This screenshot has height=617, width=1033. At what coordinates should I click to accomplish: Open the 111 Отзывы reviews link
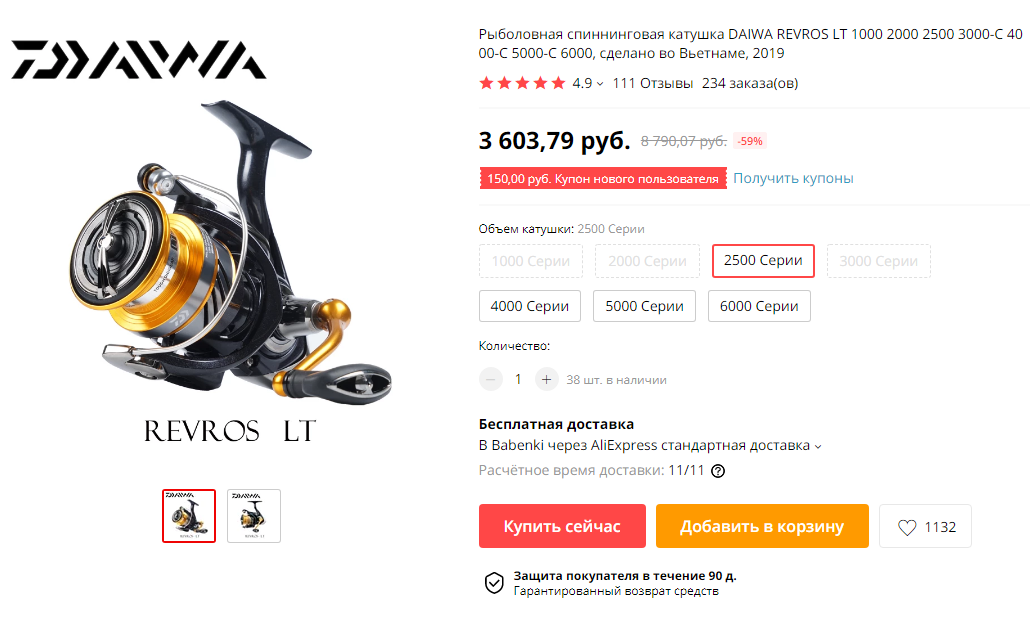pyautogui.click(x=652, y=83)
